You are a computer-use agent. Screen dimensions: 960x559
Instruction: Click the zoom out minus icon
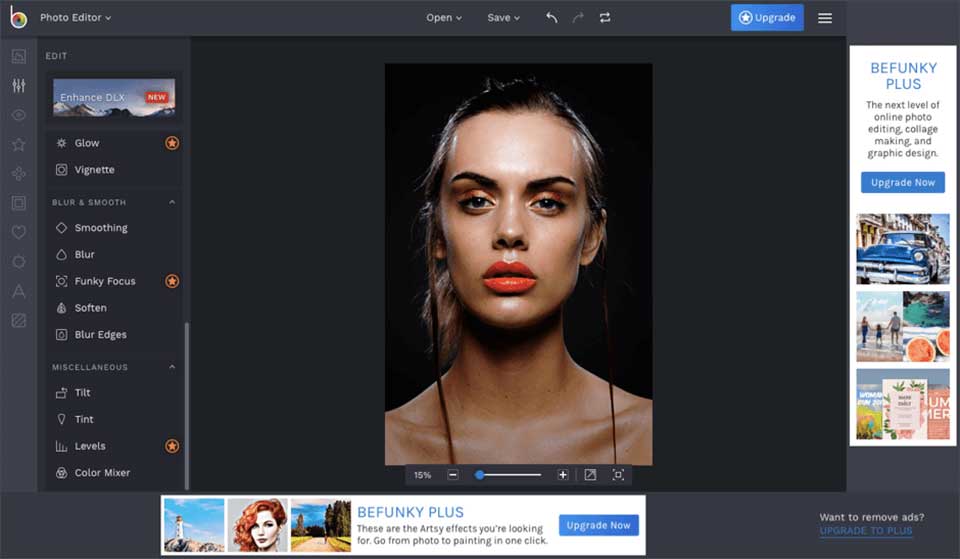click(453, 475)
